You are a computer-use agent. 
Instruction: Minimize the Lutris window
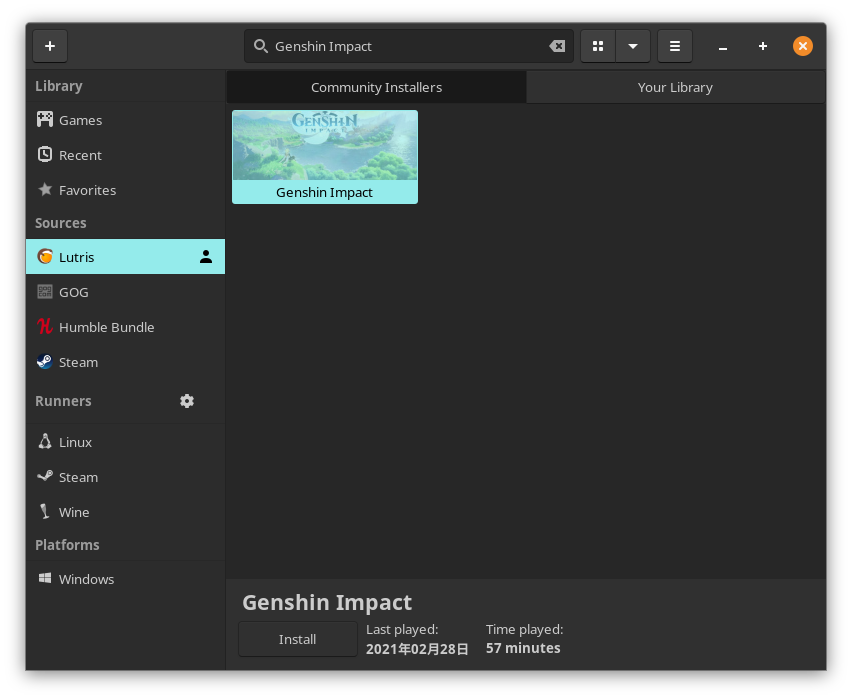[x=723, y=47]
